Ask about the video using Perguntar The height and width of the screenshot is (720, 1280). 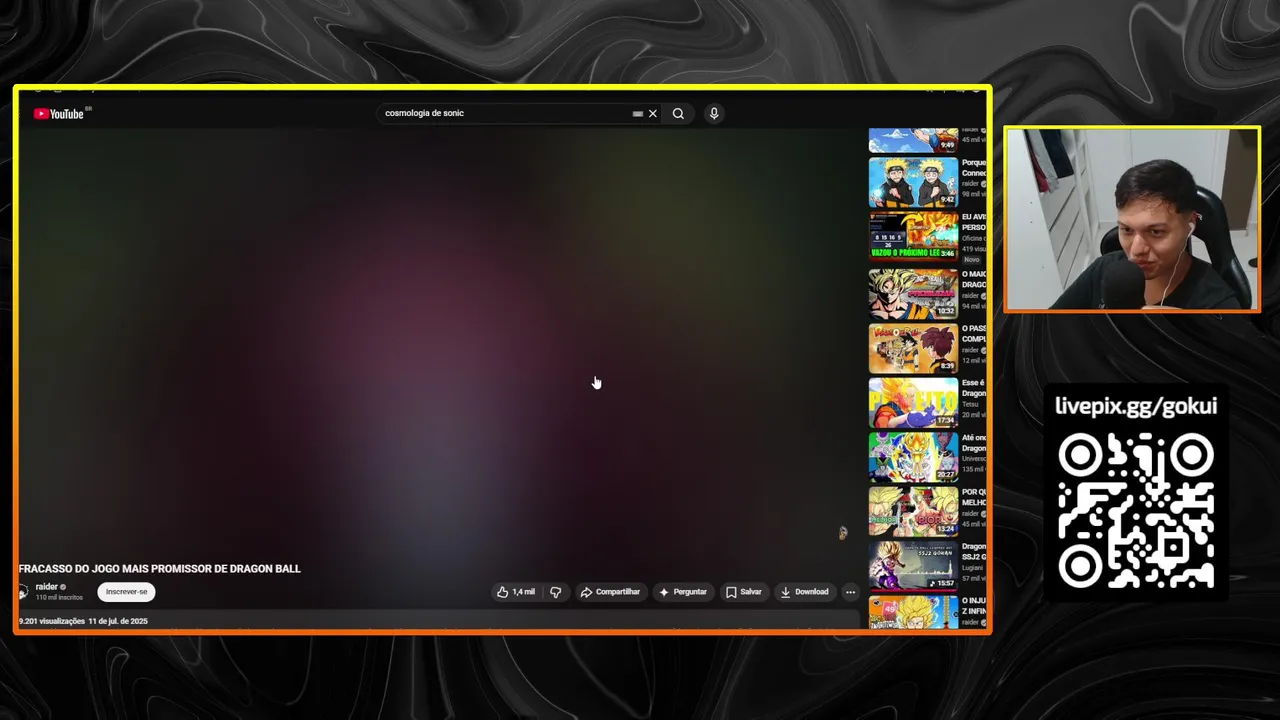point(683,592)
